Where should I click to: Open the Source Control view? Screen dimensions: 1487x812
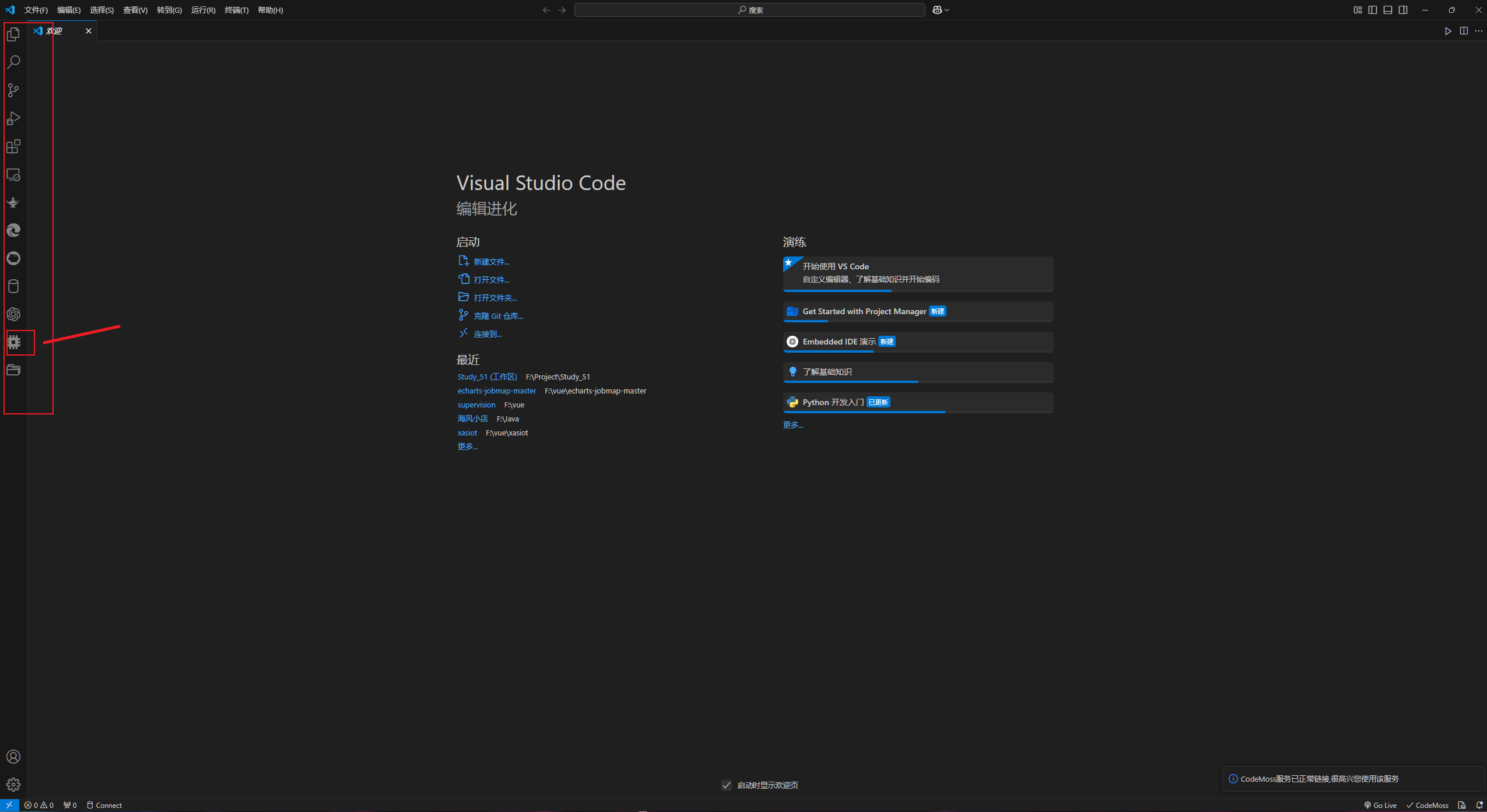tap(13, 90)
